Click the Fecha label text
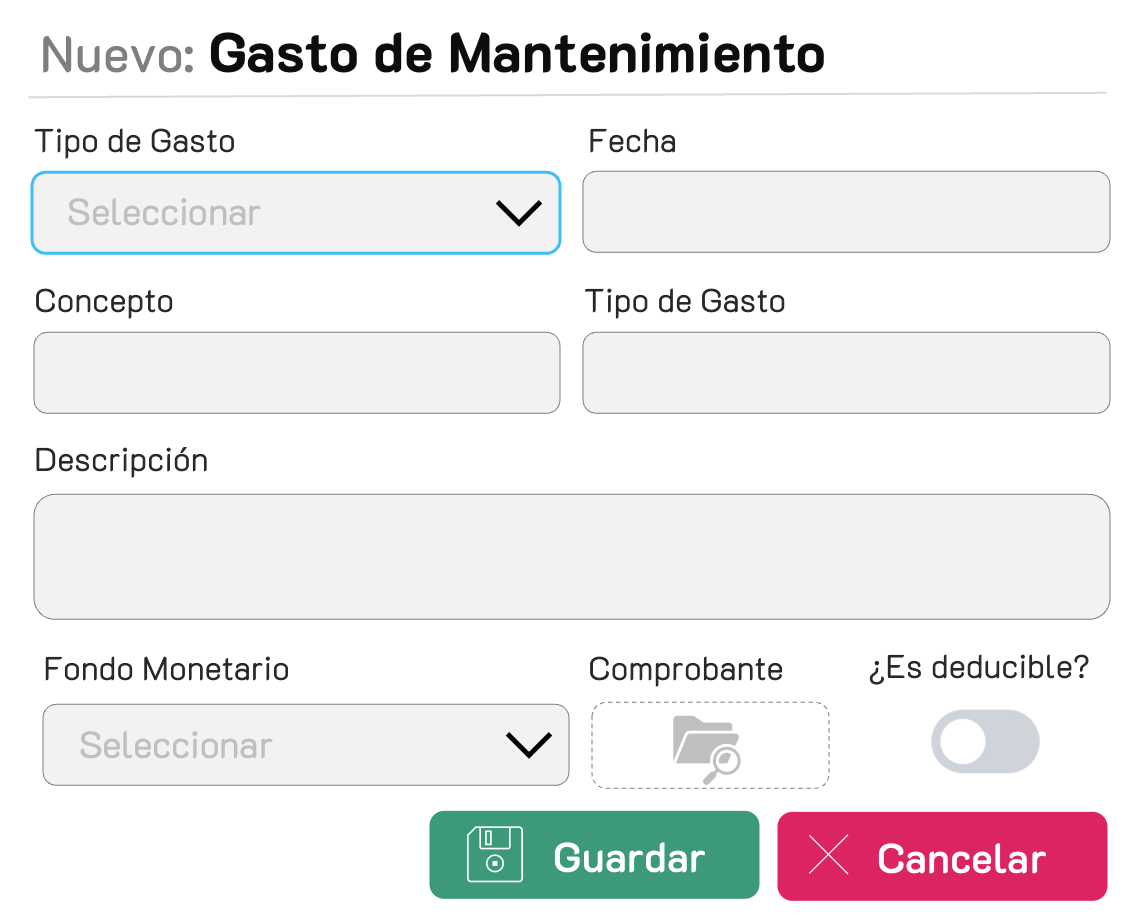The image size is (1132, 921). click(x=632, y=142)
